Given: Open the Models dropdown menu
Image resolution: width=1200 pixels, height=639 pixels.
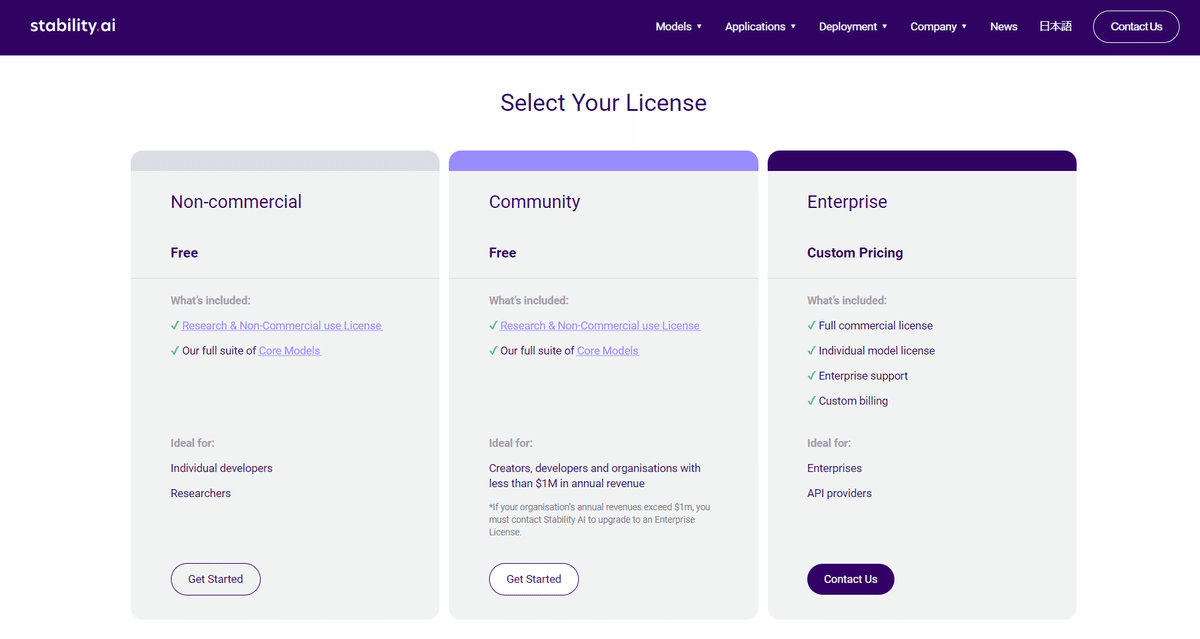Looking at the screenshot, I should tap(679, 27).
